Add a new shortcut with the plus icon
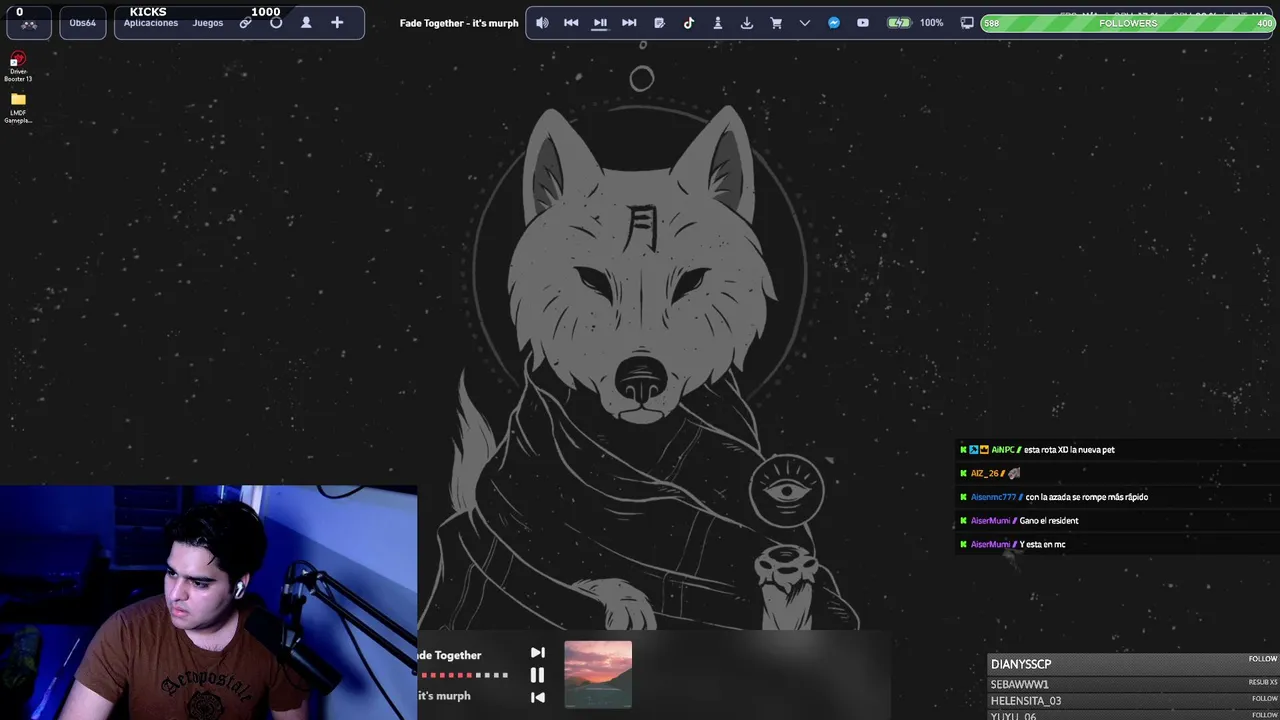The width and height of the screenshot is (1280, 720). pos(337,23)
